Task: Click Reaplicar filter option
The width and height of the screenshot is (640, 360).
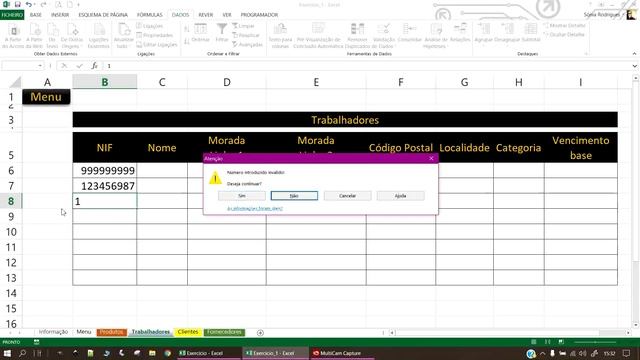Action: [x=246, y=35]
